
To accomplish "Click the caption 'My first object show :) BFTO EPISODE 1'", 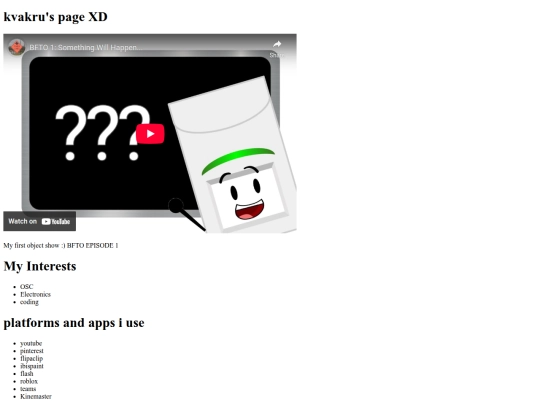I will [x=61, y=246].
